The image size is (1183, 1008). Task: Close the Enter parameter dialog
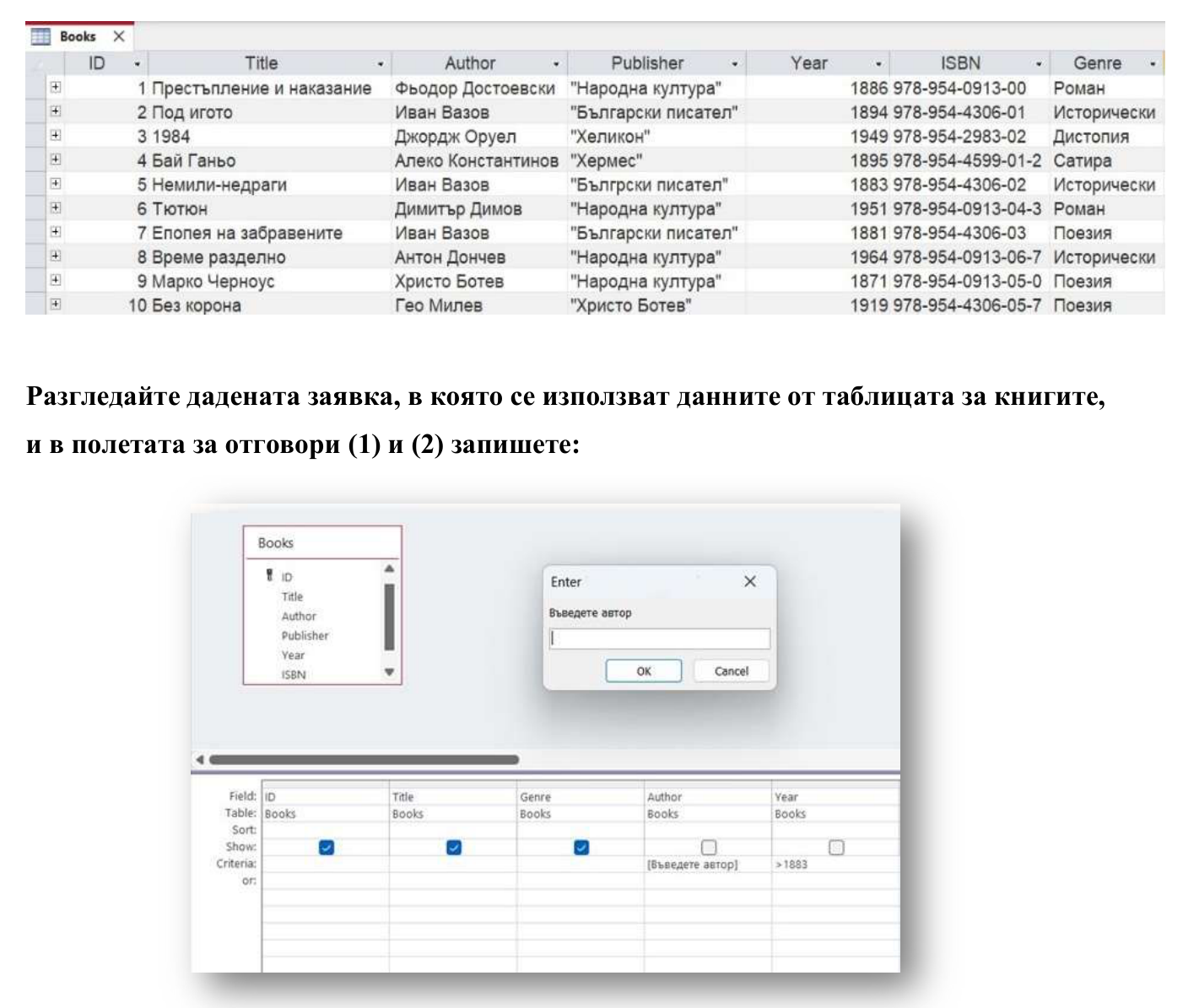tap(750, 581)
